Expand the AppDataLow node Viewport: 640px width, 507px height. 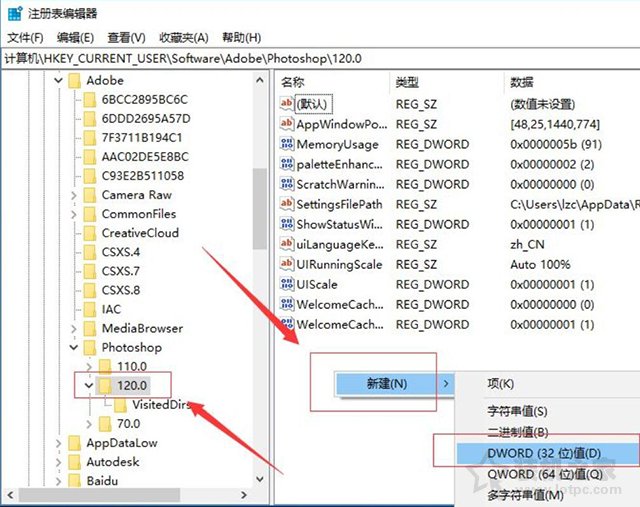click(58, 443)
